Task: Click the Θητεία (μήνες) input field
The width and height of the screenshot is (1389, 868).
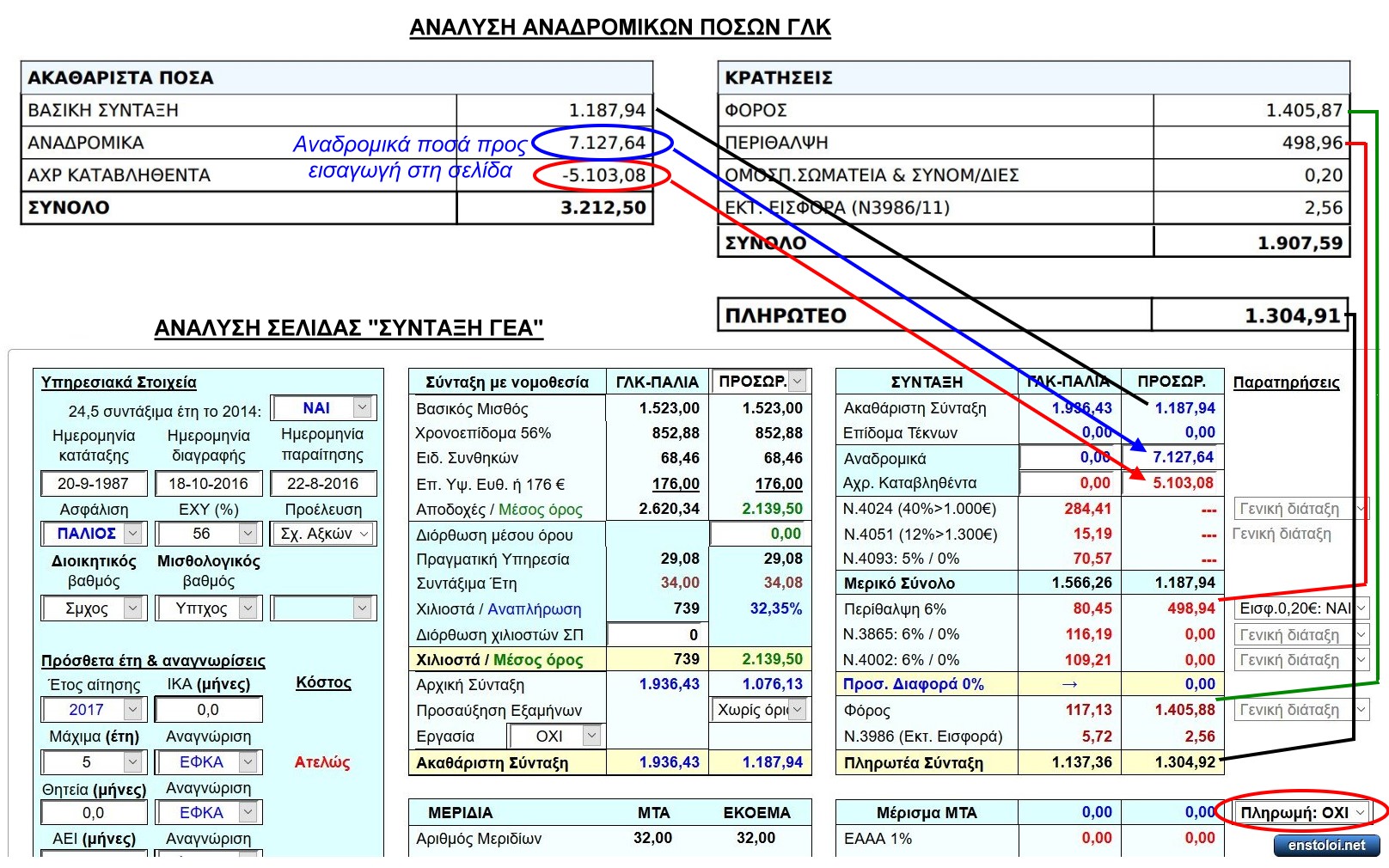Action: (x=93, y=813)
